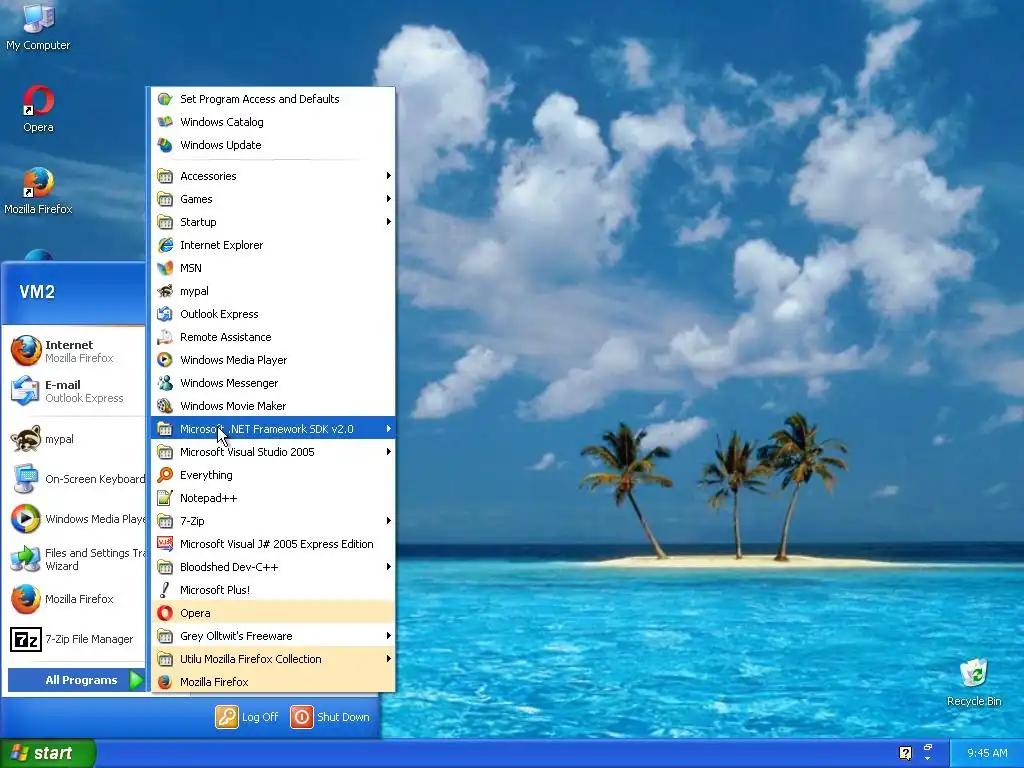Expand the 7-Zip submenu arrow

[x=389, y=520]
